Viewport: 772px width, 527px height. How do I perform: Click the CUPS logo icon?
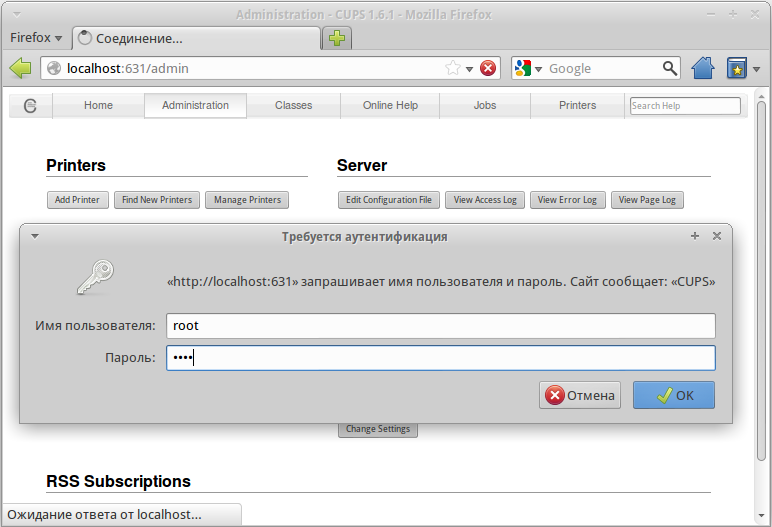click(31, 105)
